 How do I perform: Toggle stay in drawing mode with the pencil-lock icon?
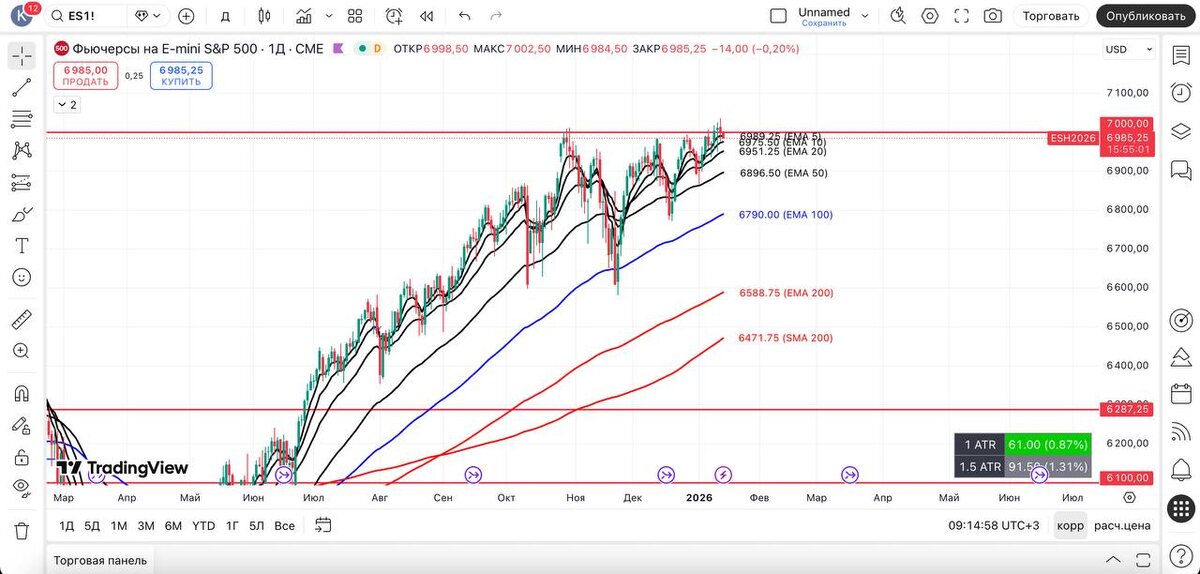click(21, 425)
